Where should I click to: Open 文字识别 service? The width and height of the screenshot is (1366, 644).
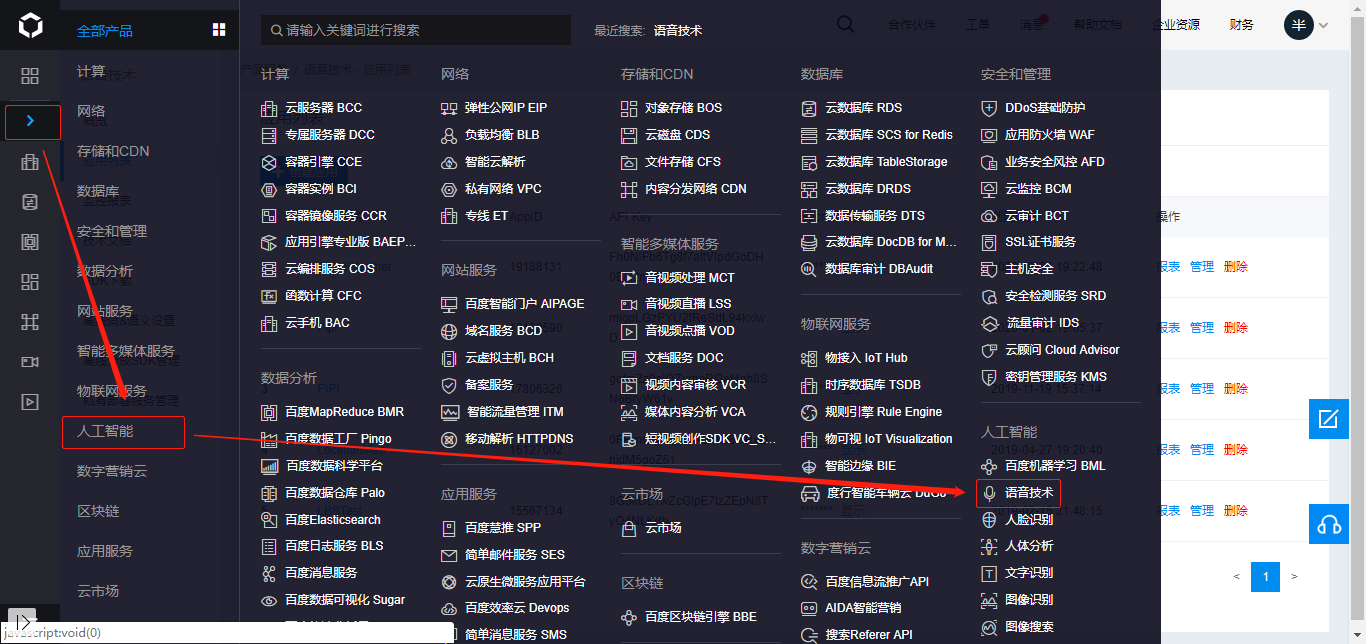click(x=1017, y=573)
